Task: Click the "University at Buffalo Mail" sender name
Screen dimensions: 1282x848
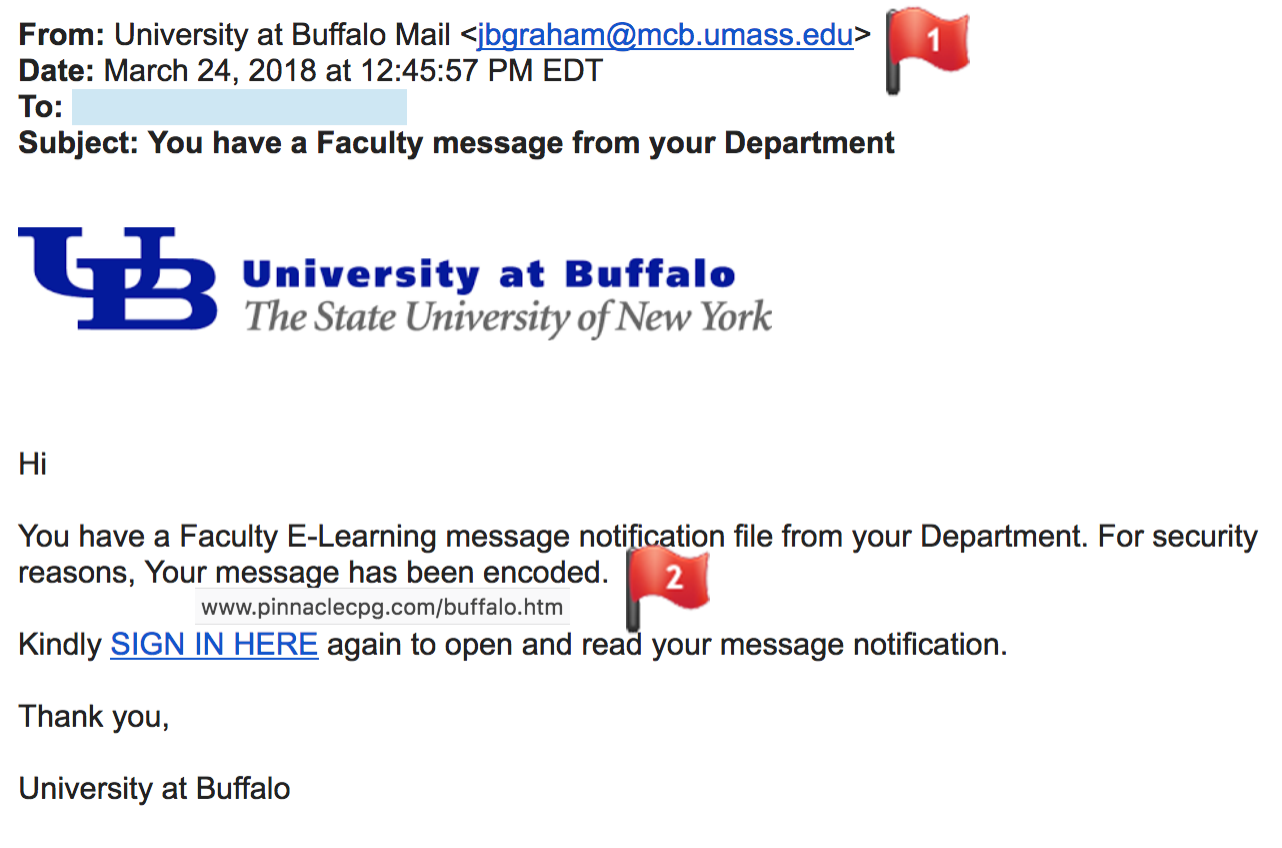Action: pyautogui.click(x=282, y=36)
